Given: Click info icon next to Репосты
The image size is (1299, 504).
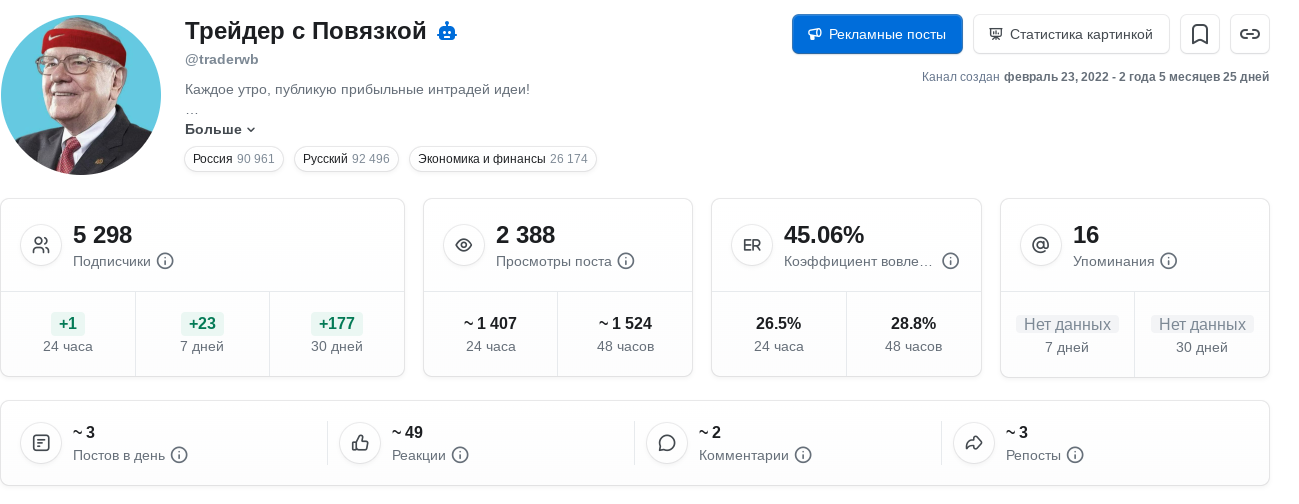Looking at the screenshot, I should [1075, 455].
